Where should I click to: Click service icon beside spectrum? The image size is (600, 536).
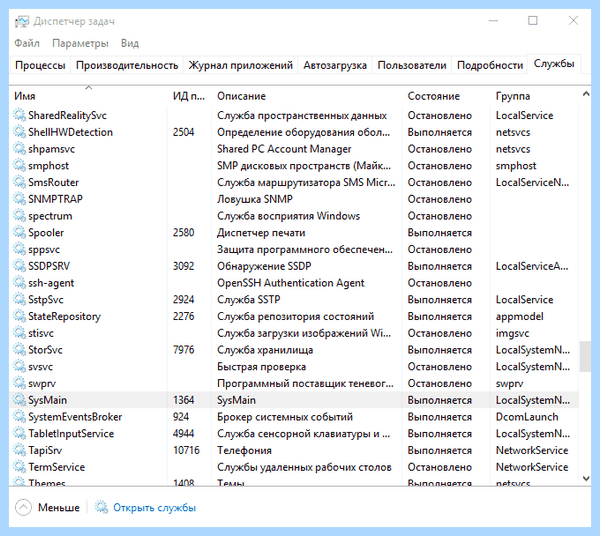20,215
